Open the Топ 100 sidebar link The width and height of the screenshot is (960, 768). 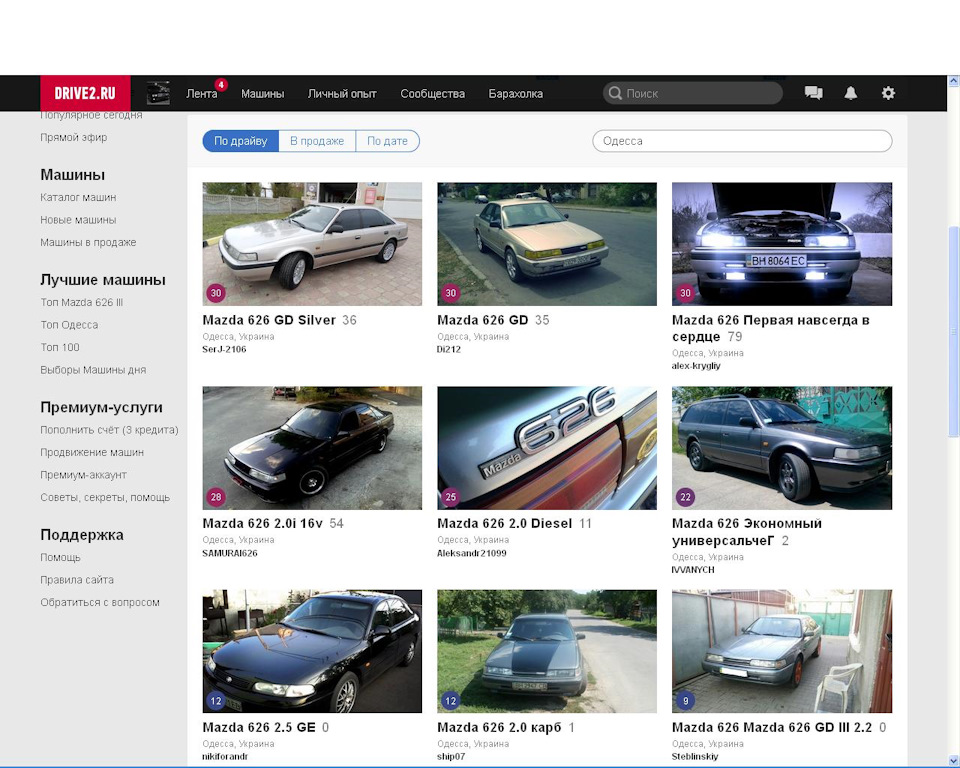[x=60, y=347]
